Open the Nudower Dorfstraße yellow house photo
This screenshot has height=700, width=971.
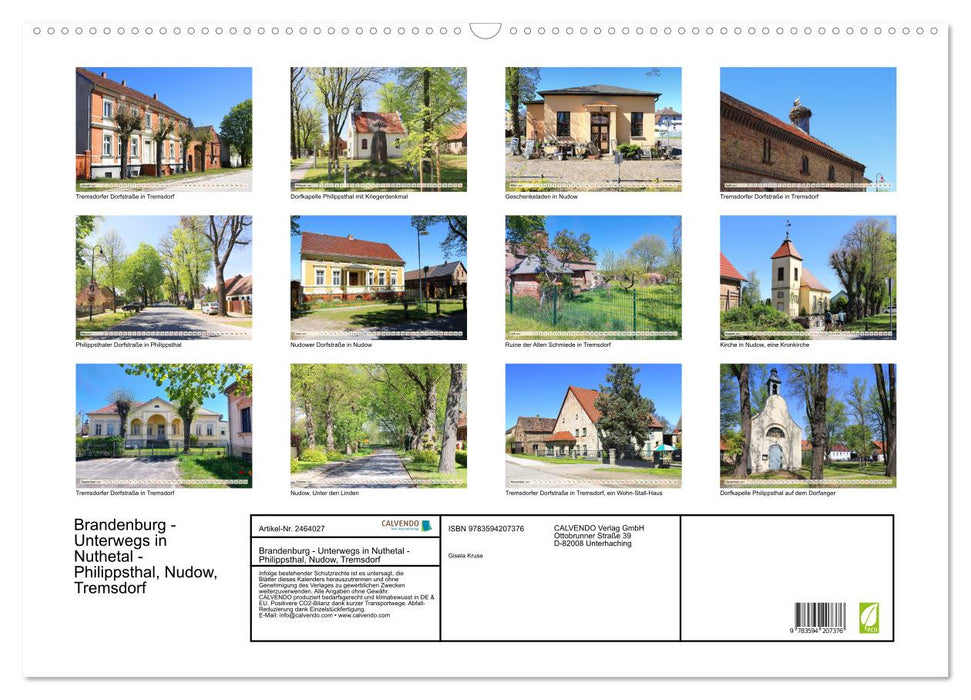pyautogui.click(x=378, y=278)
